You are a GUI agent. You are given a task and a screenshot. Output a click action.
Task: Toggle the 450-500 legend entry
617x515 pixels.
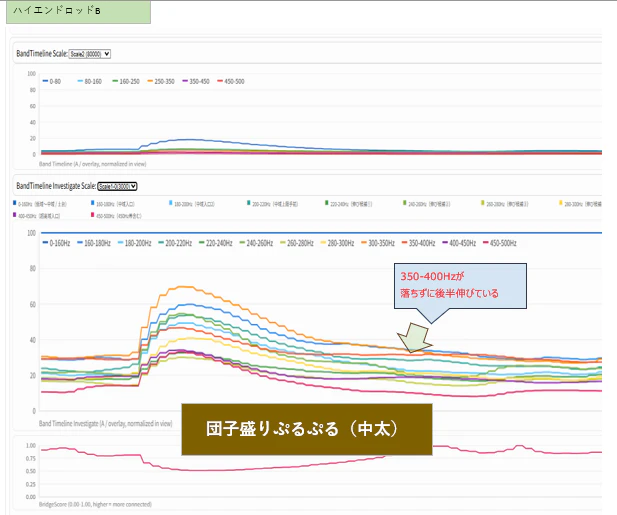point(231,81)
